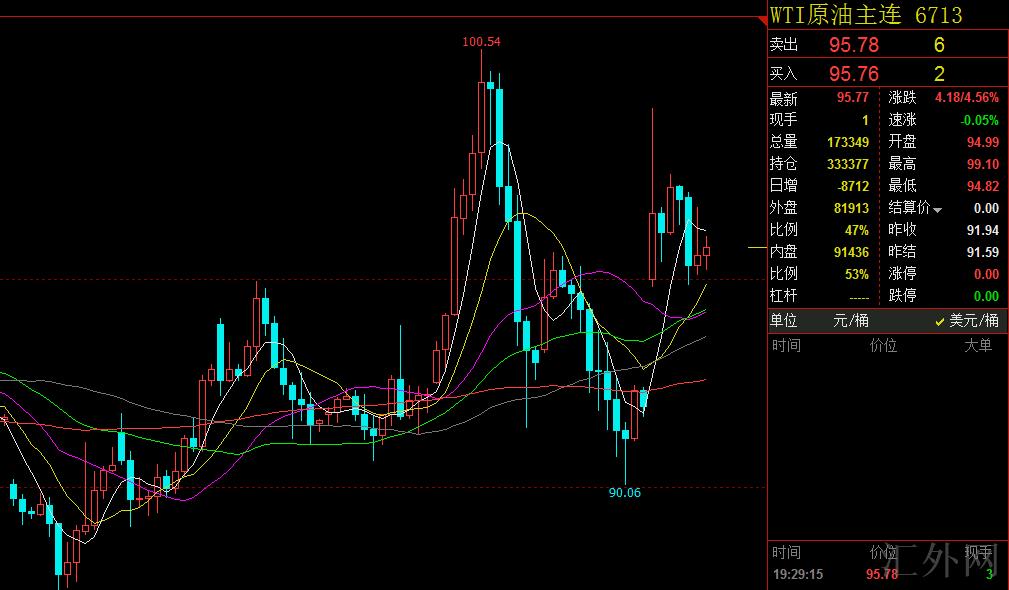Click the current price tick right of chart
The image size is (1009, 590).
[x=756, y=246]
